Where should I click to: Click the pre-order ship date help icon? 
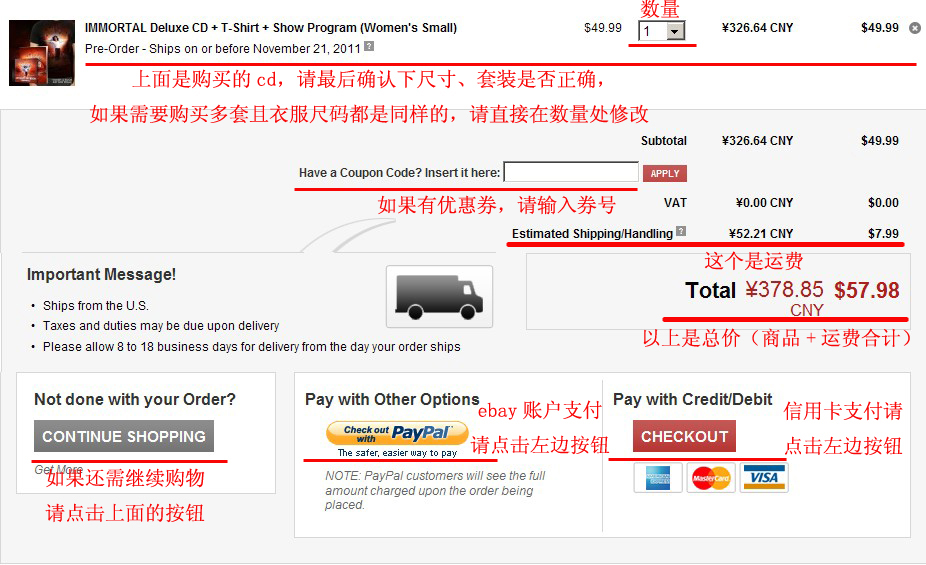click(x=369, y=46)
